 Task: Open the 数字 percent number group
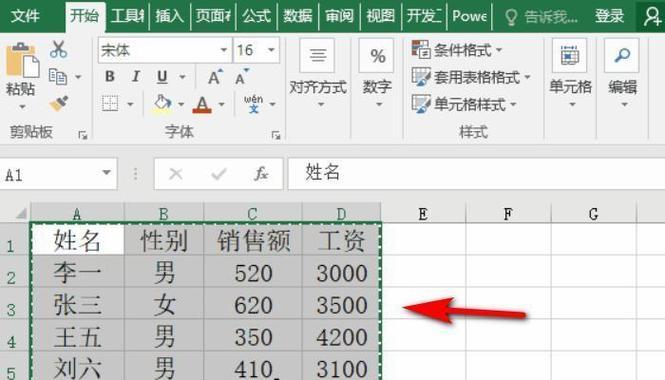click(377, 72)
